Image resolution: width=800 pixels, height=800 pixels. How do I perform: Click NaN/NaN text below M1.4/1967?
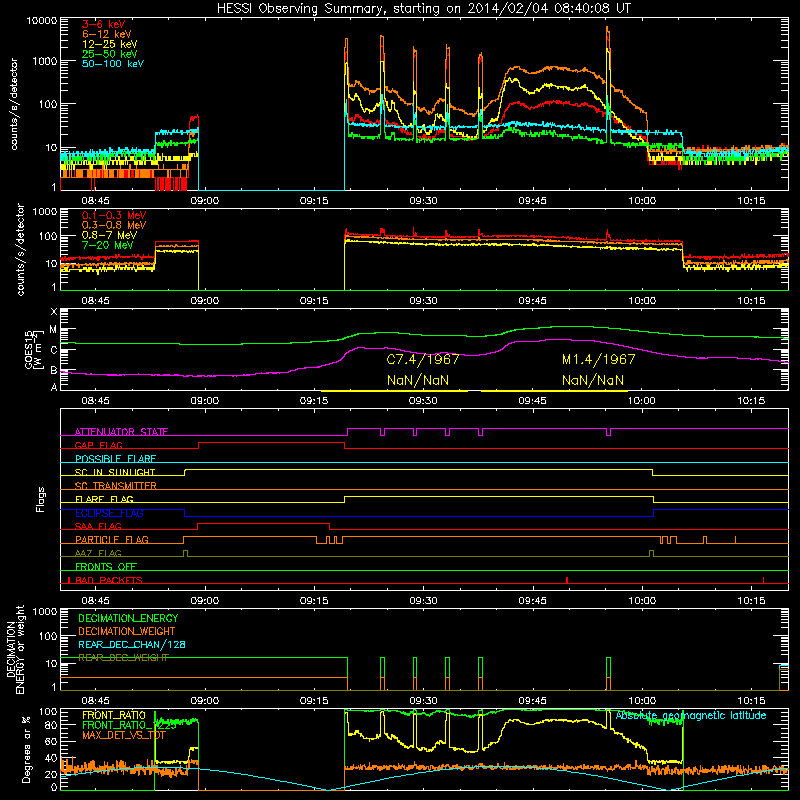[593, 380]
